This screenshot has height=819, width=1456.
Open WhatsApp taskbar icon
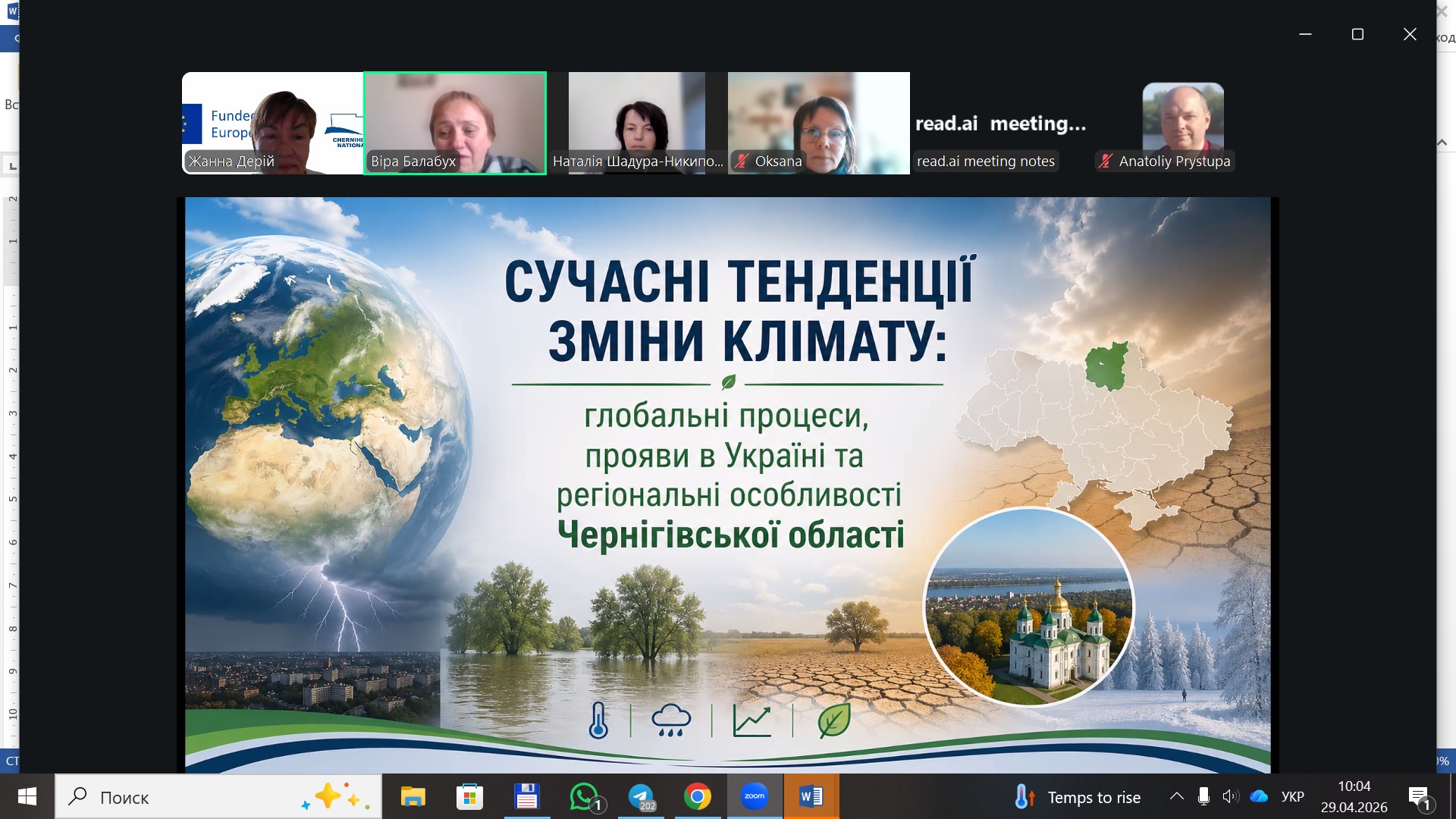[x=584, y=796]
